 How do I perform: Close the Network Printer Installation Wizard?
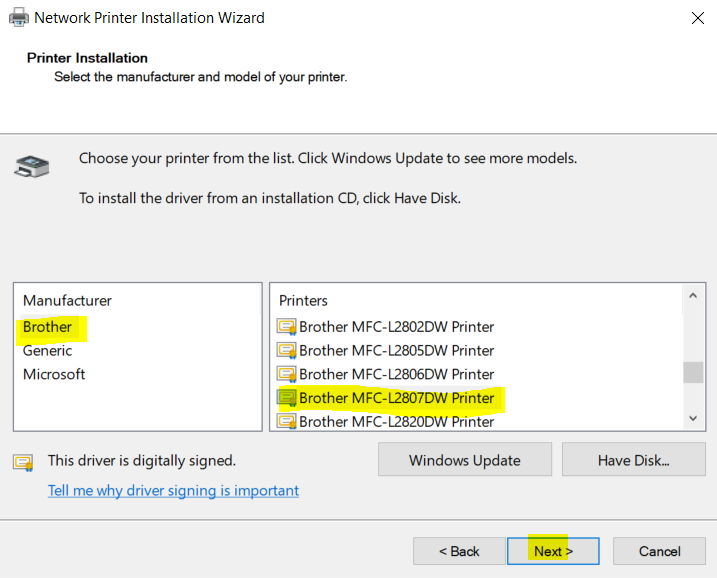click(x=698, y=18)
